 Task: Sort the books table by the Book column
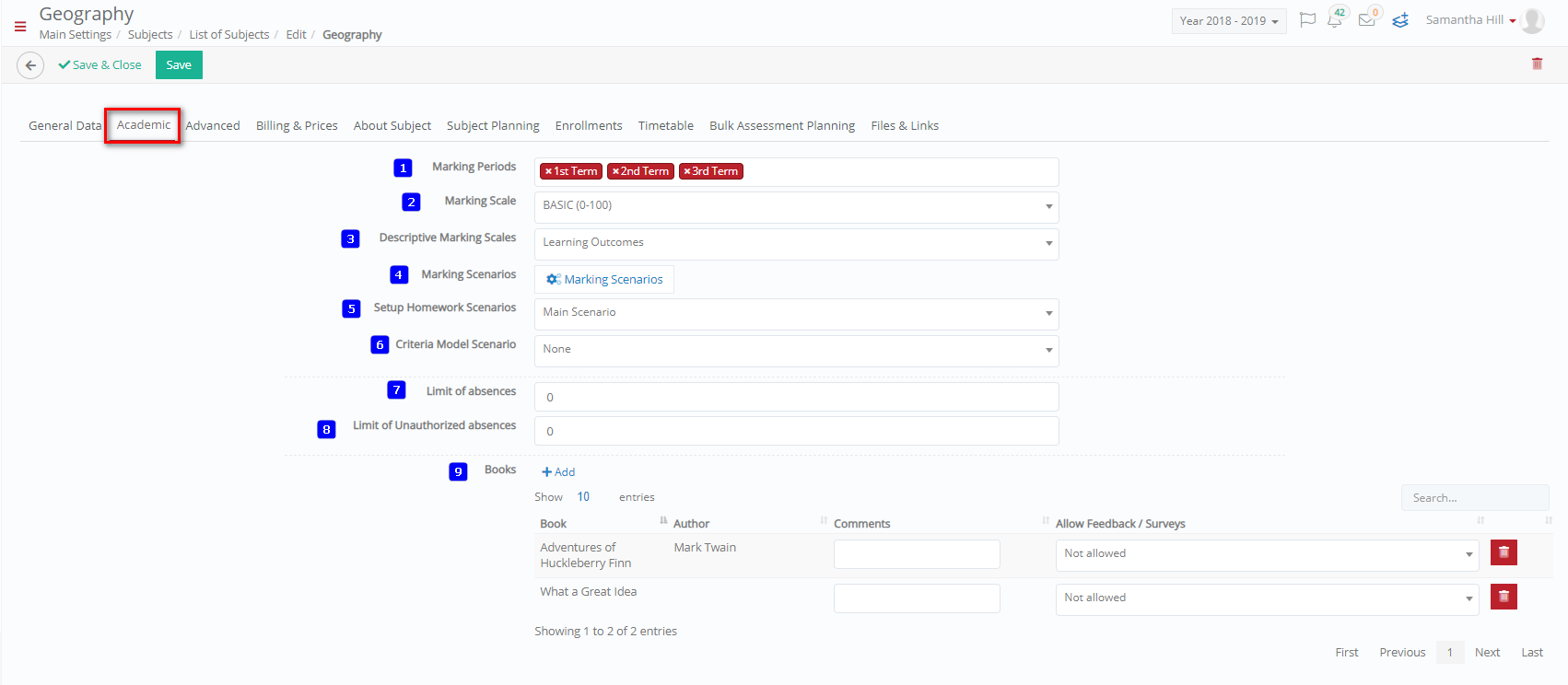coord(601,523)
